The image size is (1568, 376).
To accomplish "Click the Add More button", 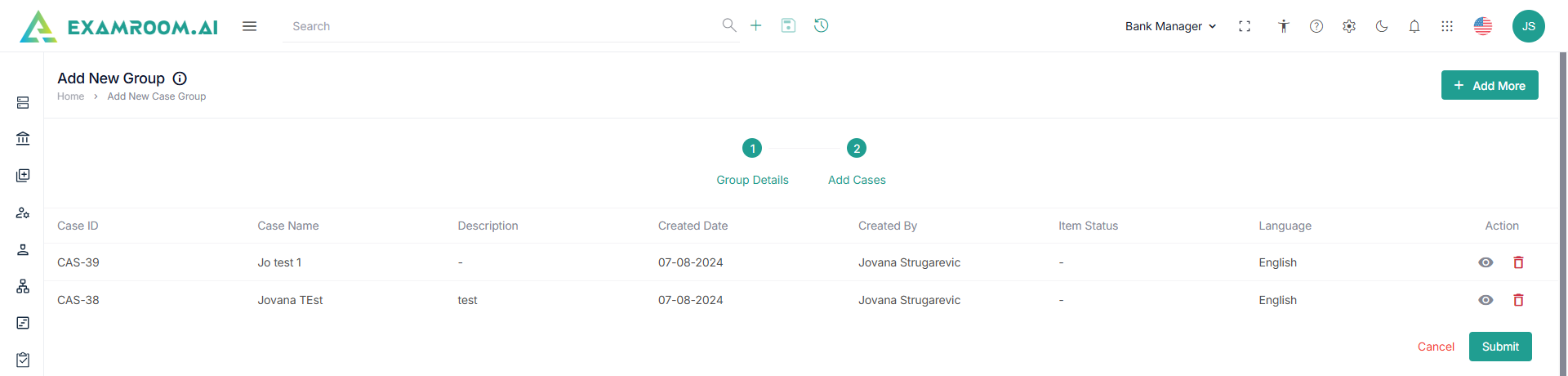I will [1490, 85].
